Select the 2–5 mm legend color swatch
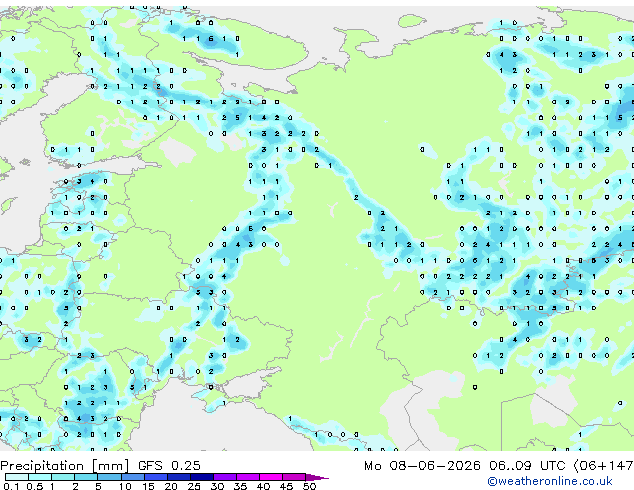This screenshot has width=634, height=490. pyautogui.click(x=86, y=477)
